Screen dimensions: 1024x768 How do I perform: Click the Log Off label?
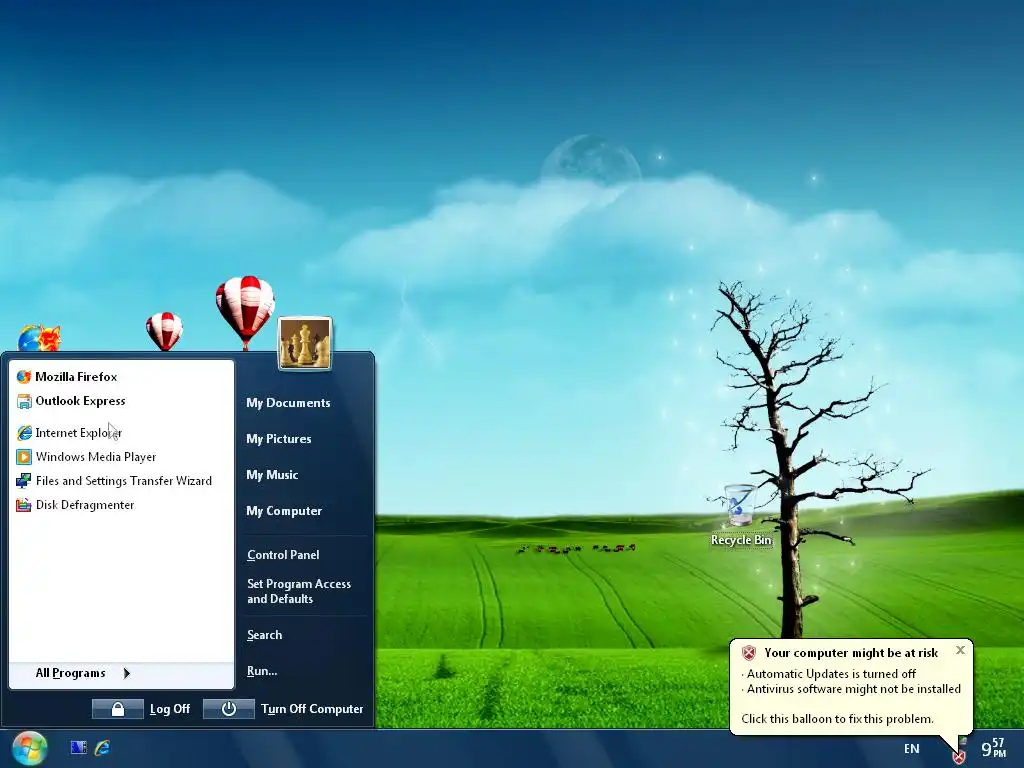170,709
